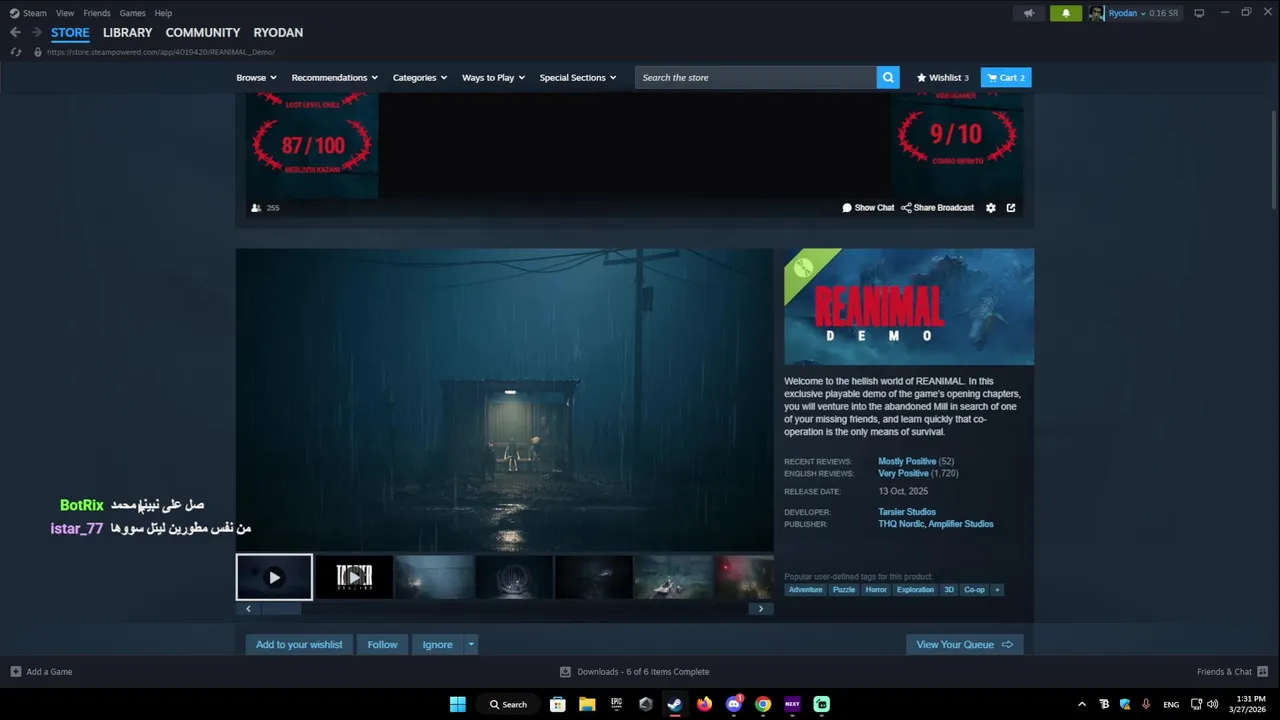The height and width of the screenshot is (720, 1280).
Task: Open Google Chrome from taskbar
Action: (x=763, y=704)
